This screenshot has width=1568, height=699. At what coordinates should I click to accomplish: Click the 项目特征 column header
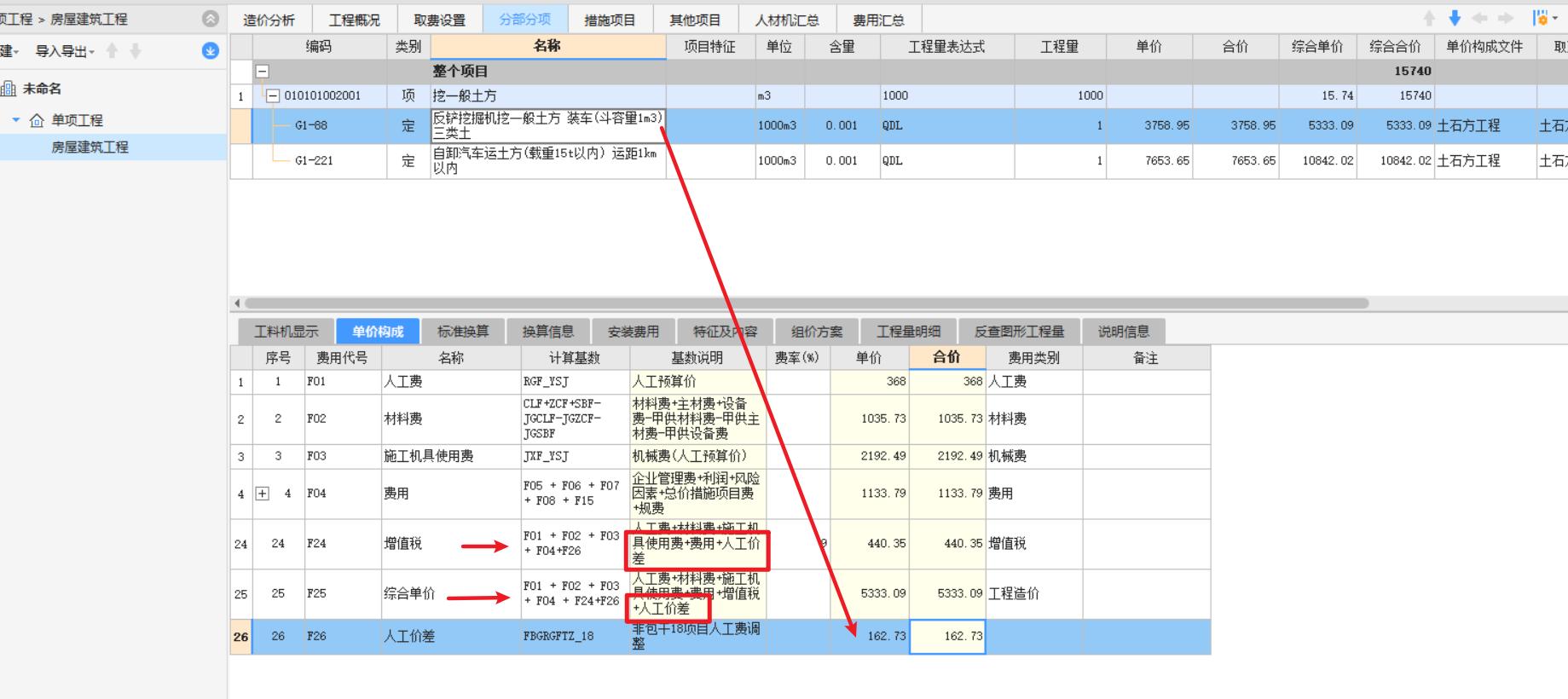[709, 47]
